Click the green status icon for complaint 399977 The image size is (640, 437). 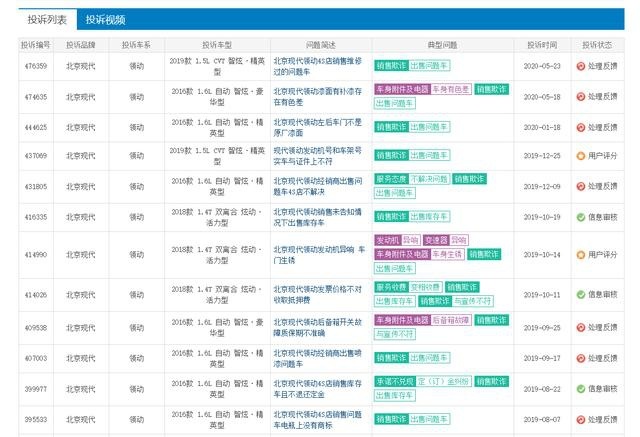coord(580,389)
